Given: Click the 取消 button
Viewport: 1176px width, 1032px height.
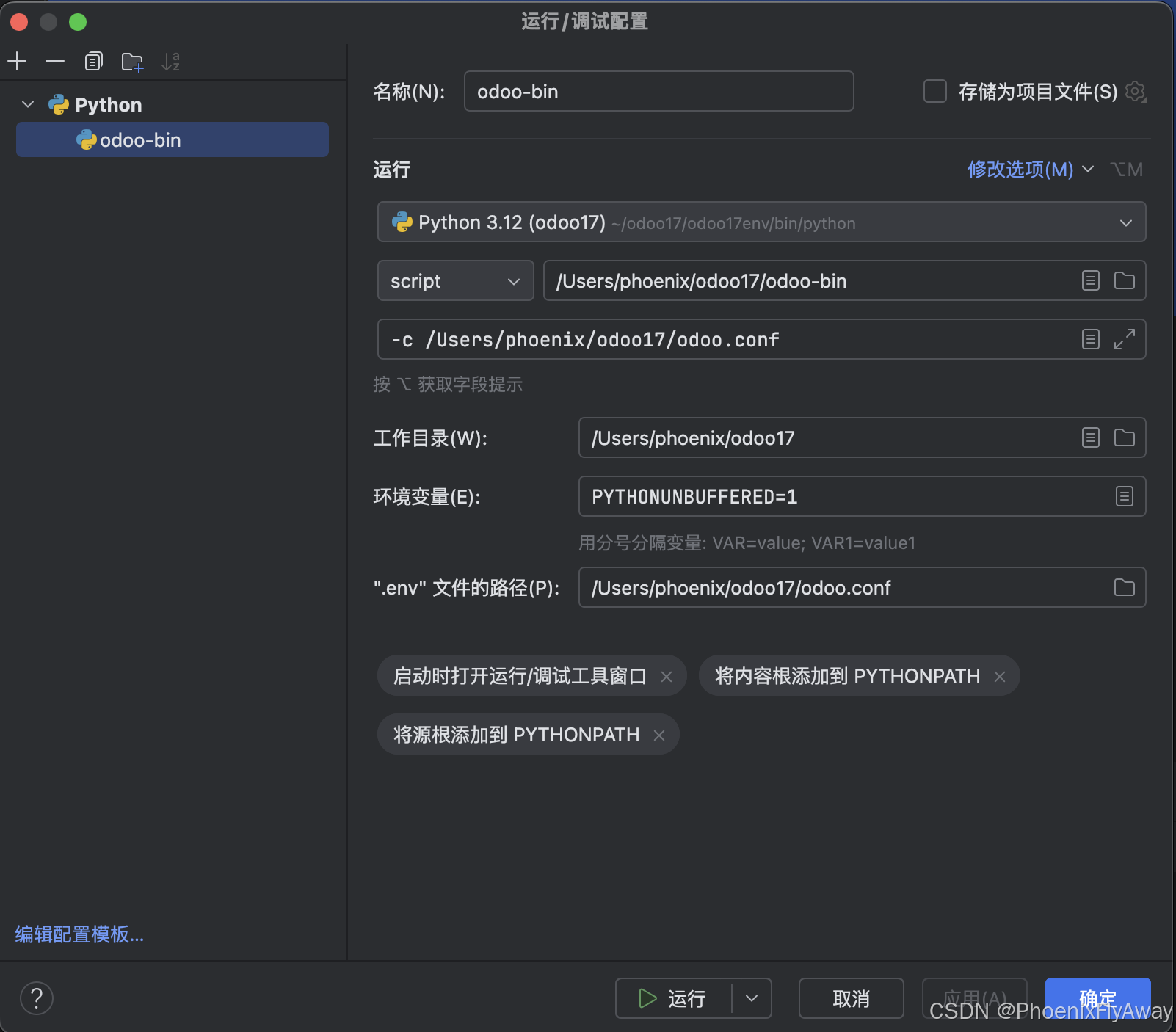Looking at the screenshot, I should point(851,998).
